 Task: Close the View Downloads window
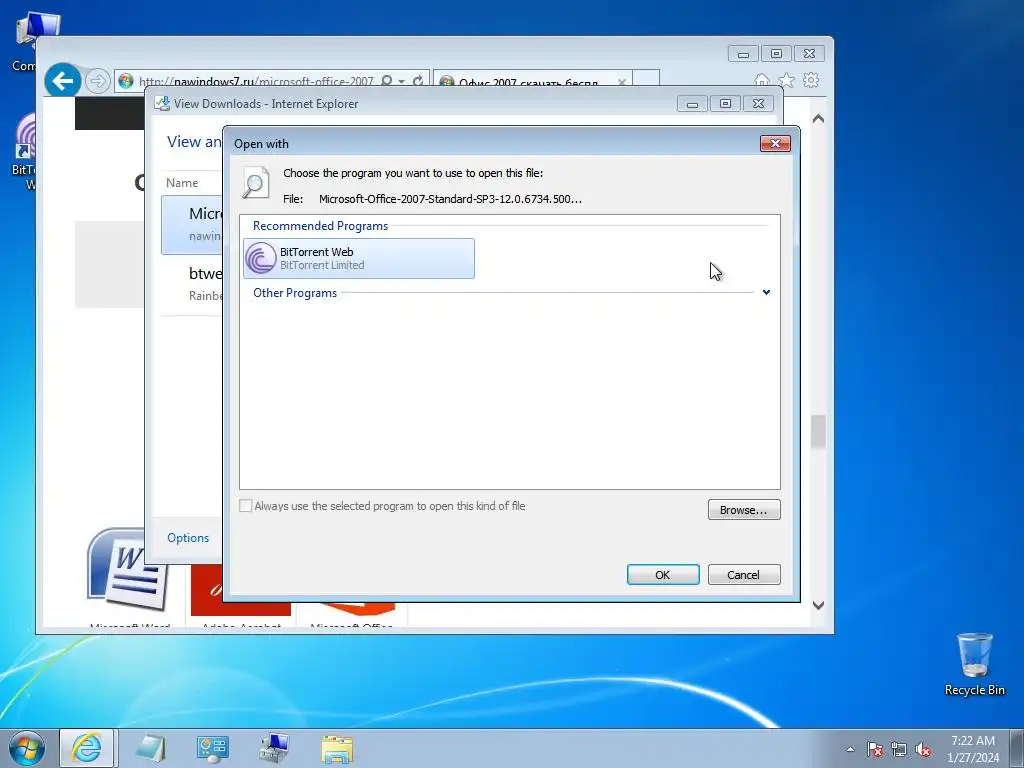758,104
